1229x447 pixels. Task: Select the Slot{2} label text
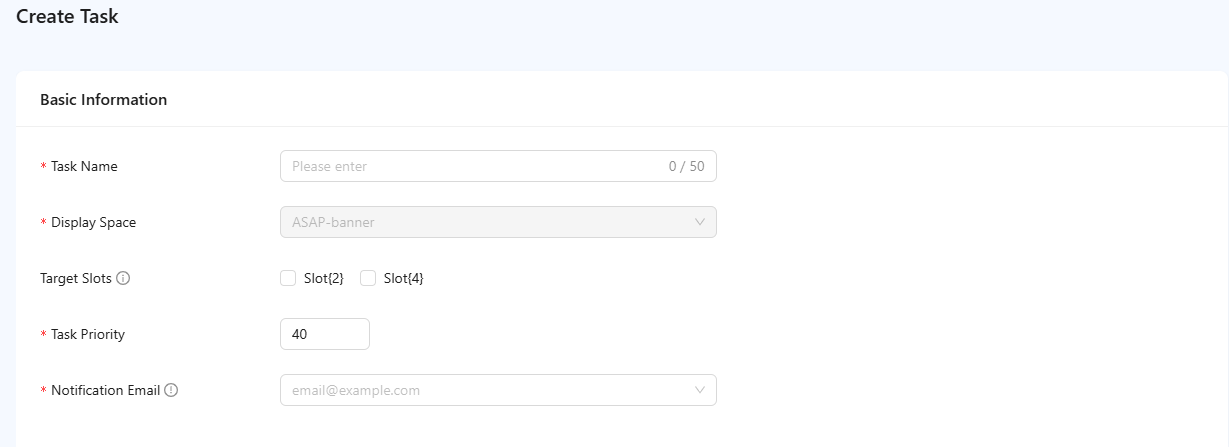324,279
